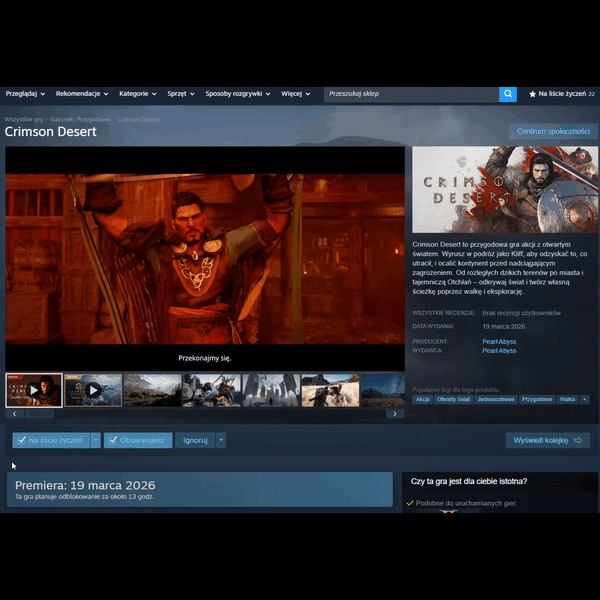Click the 'Crimson Desert' page title
Screen dimensions: 600x600
(x=51, y=132)
